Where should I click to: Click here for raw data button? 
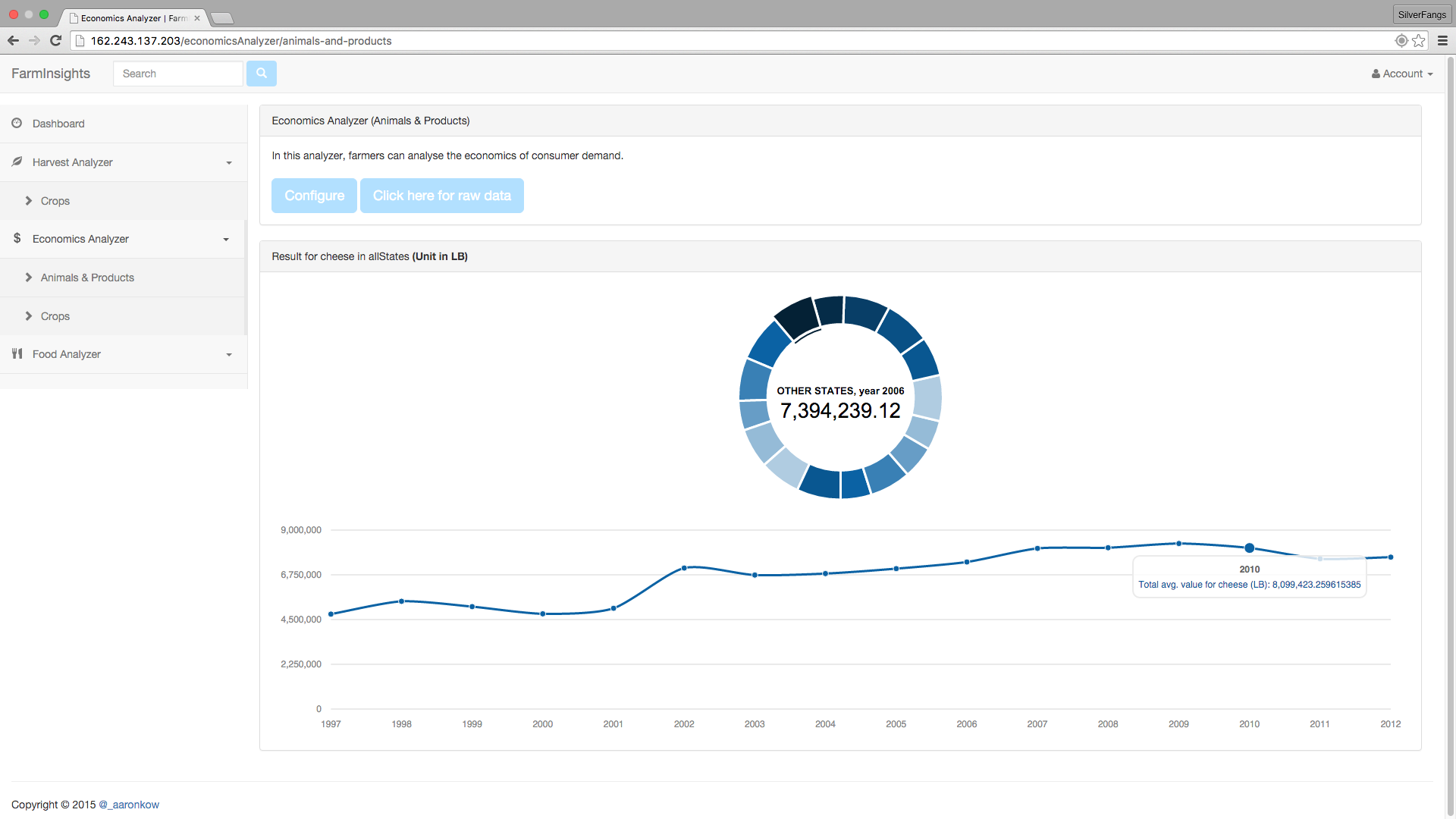(x=441, y=196)
